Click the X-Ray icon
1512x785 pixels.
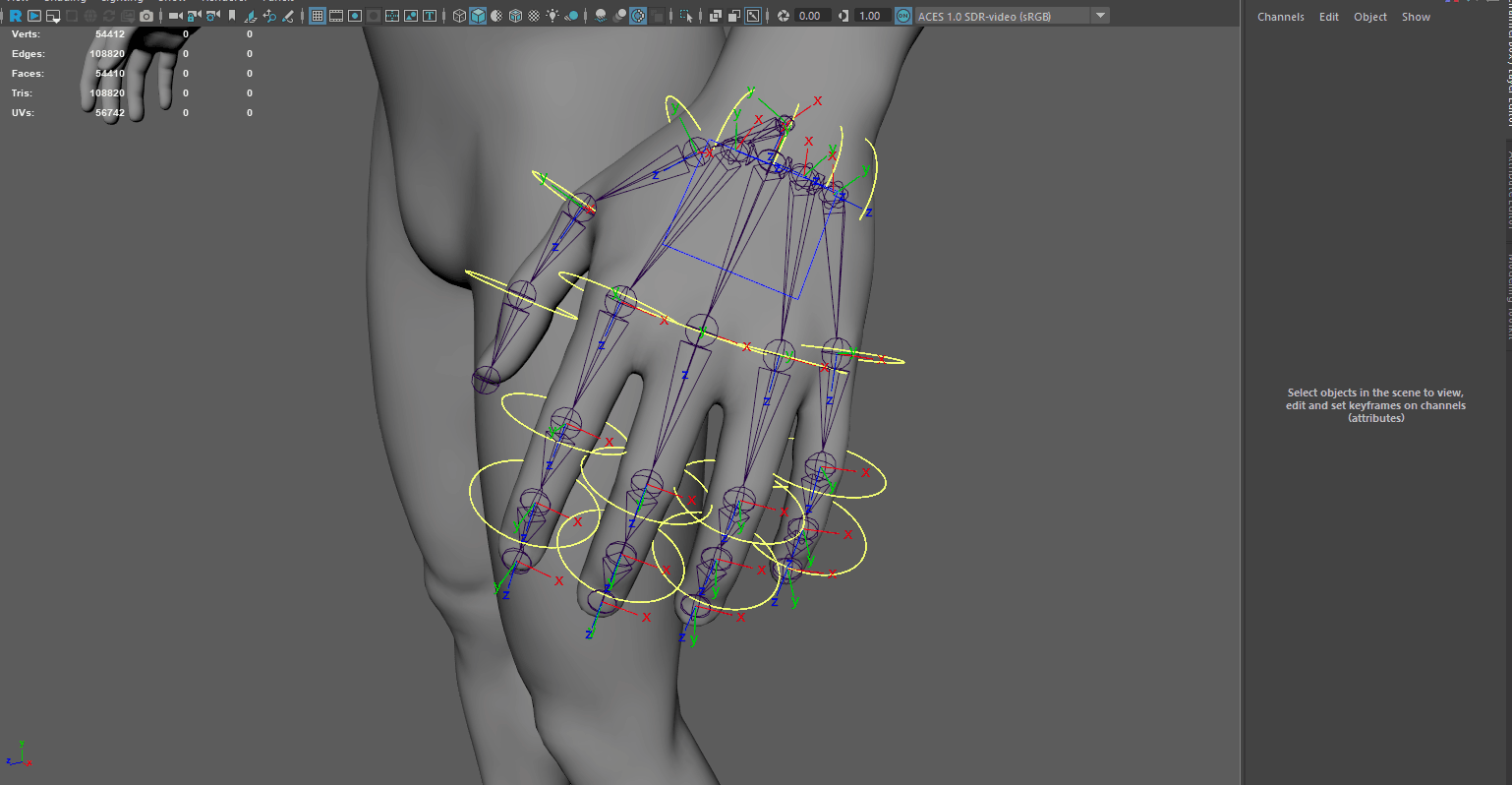[x=716, y=16]
